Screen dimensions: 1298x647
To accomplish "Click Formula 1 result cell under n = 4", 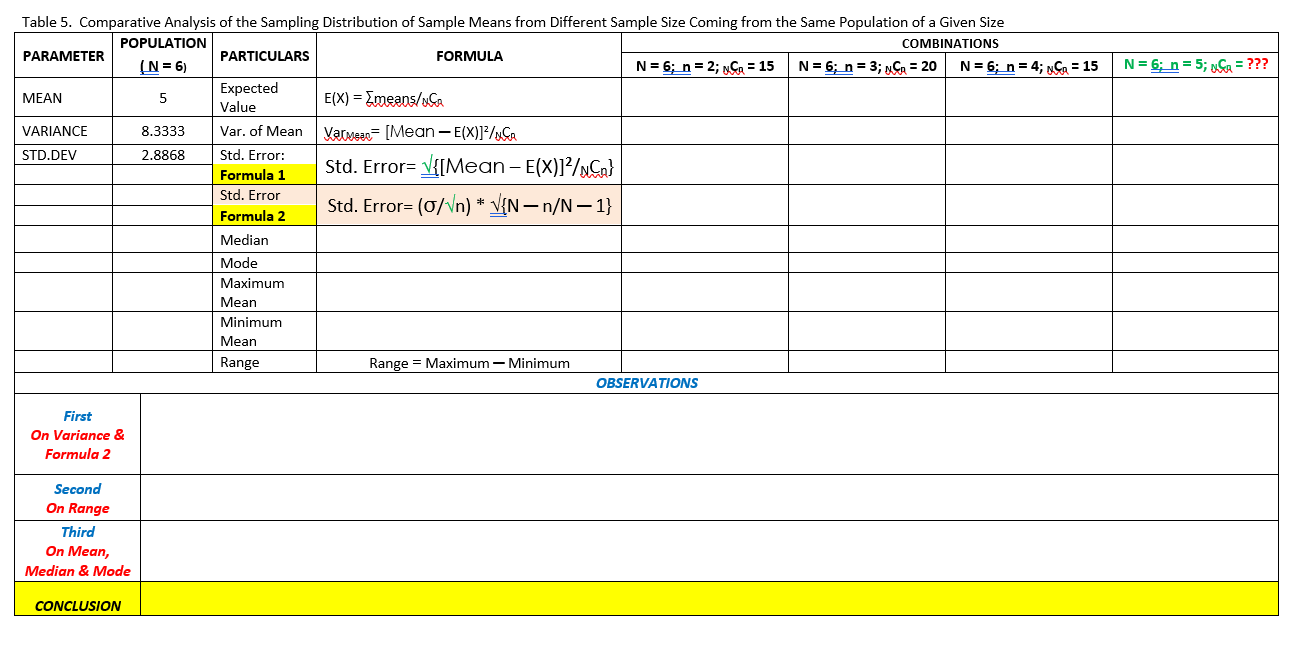I will click(1029, 165).
